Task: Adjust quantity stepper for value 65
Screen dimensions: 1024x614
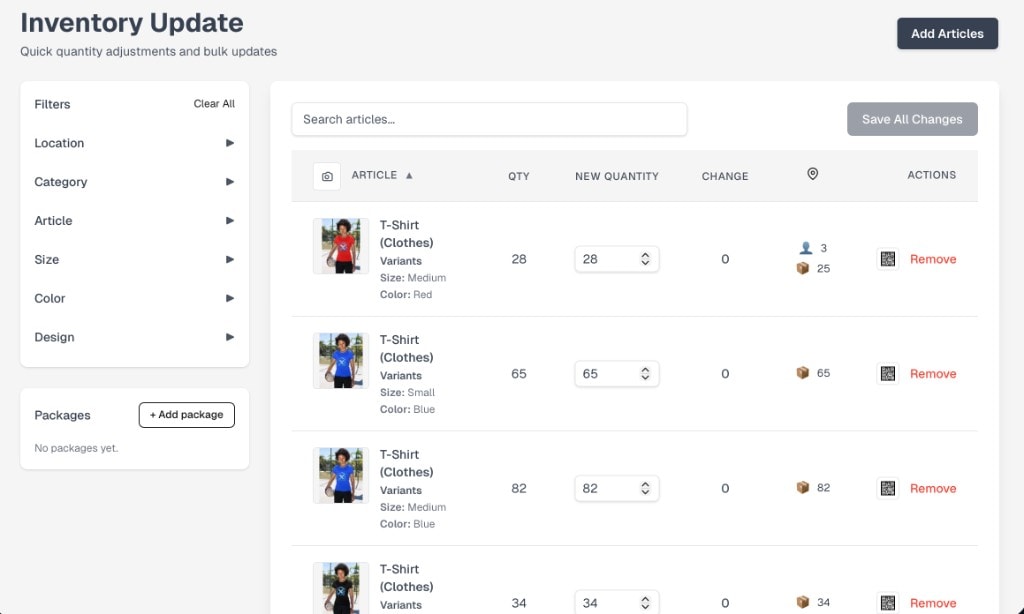Action: (645, 374)
